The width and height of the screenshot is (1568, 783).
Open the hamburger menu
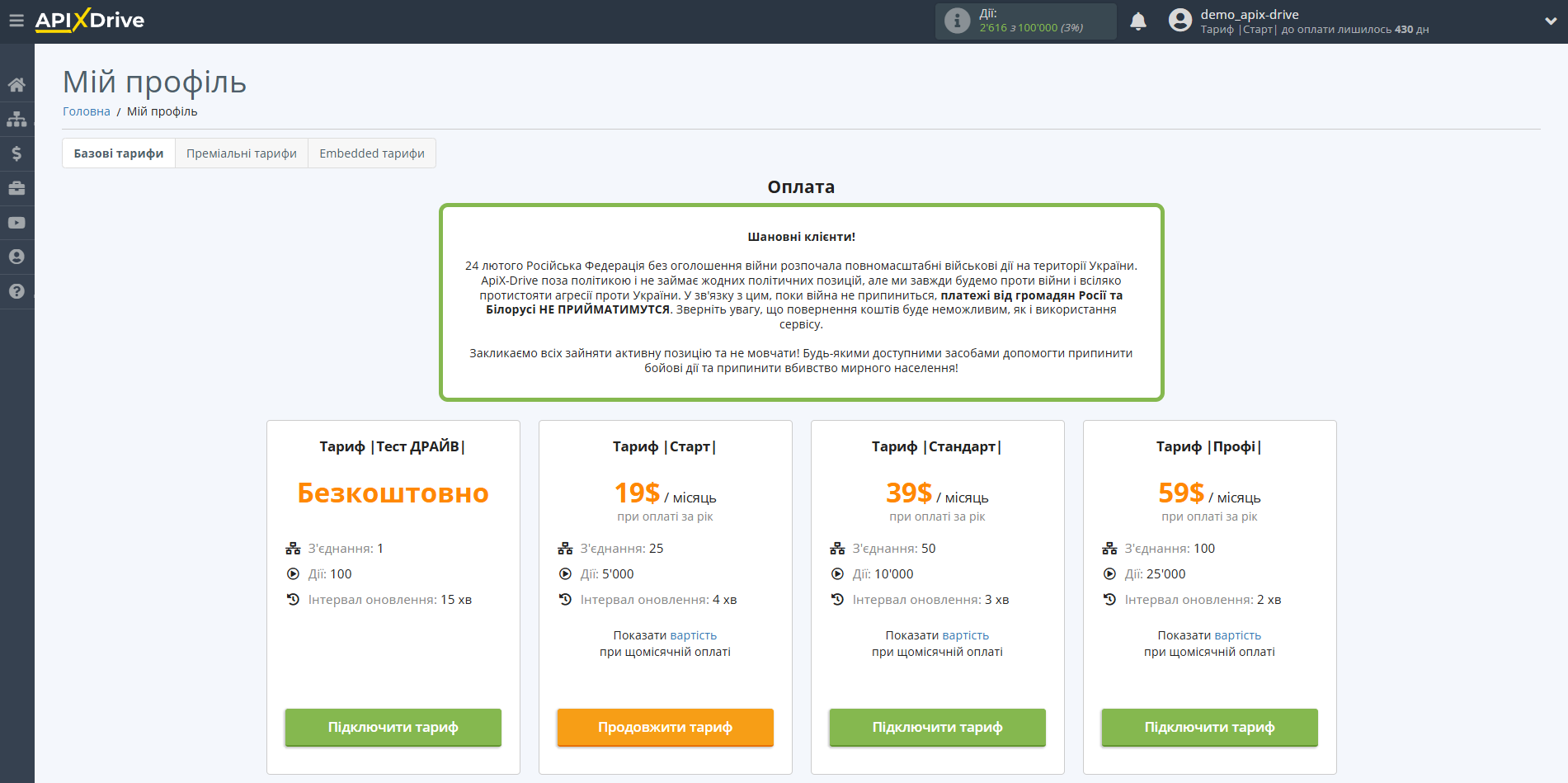click(x=16, y=21)
